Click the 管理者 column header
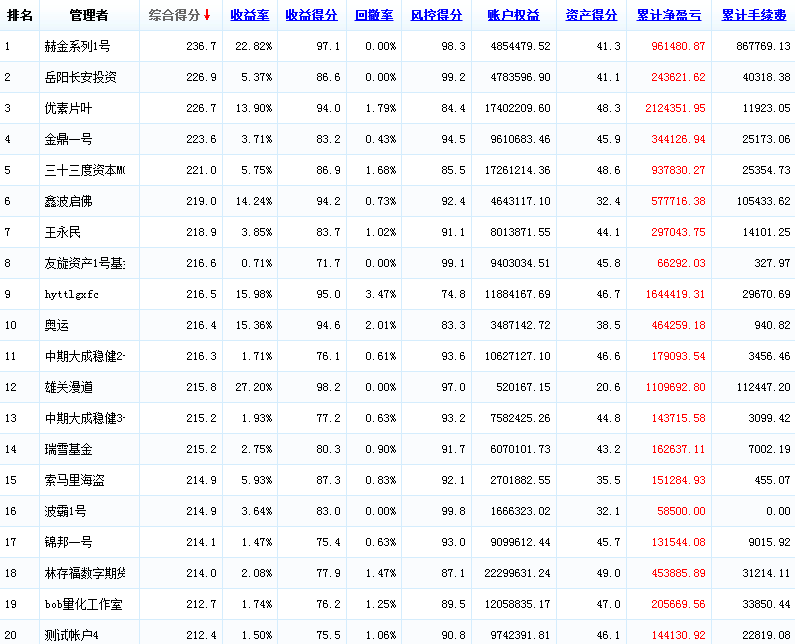Viewport: 795px width, 644px height. (x=89, y=16)
